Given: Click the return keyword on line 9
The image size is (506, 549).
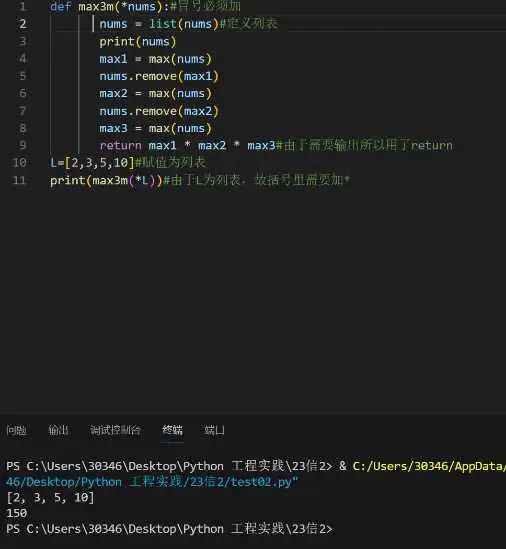Looking at the screenshot, I should pos(120,145).
